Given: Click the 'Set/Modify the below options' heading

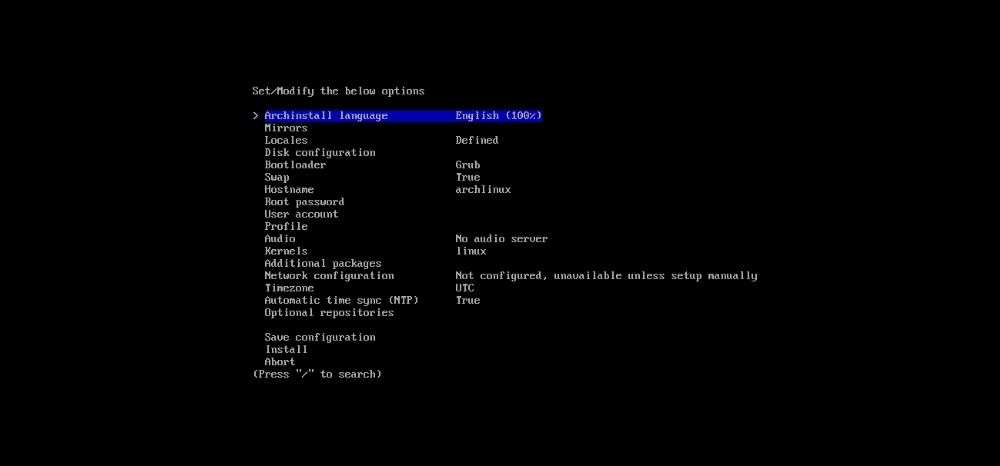Looking at the screenshot, I should pos(338,91).
